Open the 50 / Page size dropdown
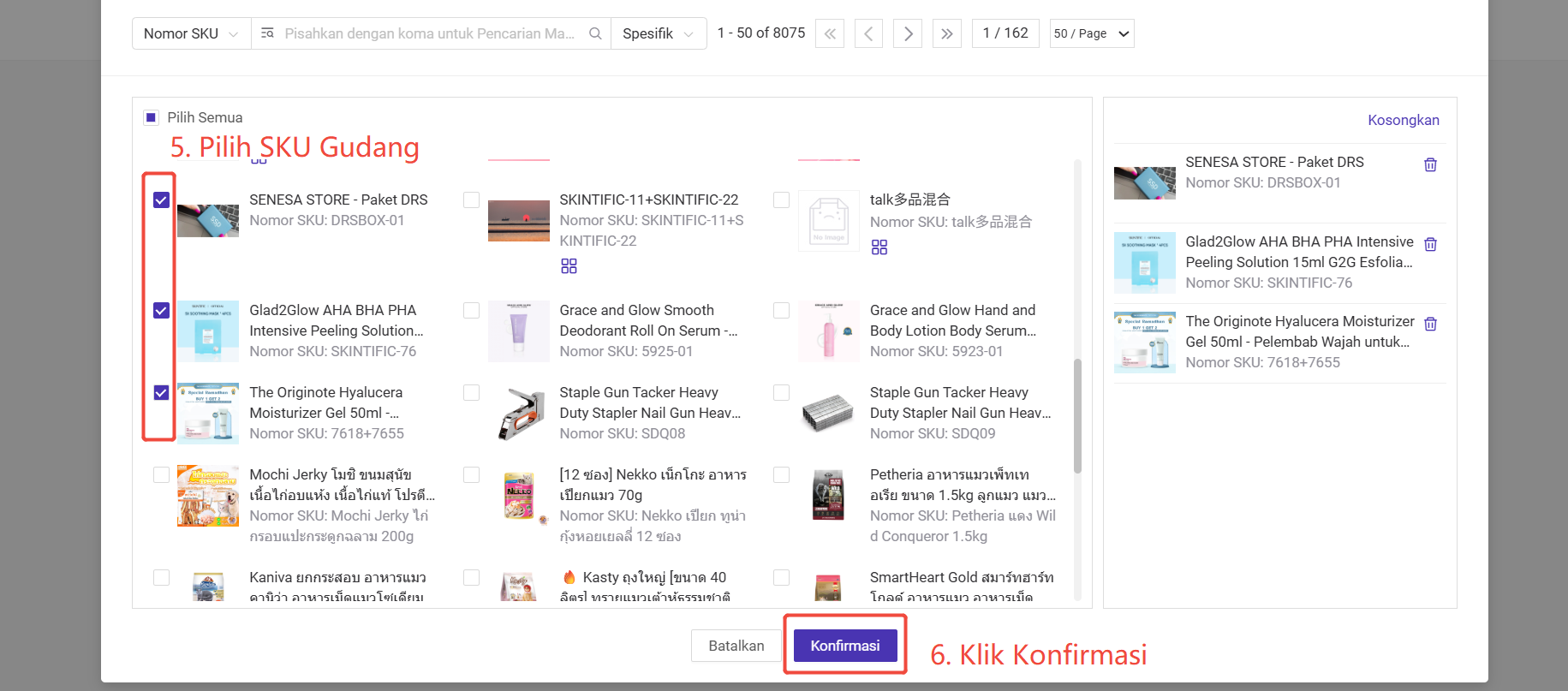1568x691 pixels. point(1091,33)
